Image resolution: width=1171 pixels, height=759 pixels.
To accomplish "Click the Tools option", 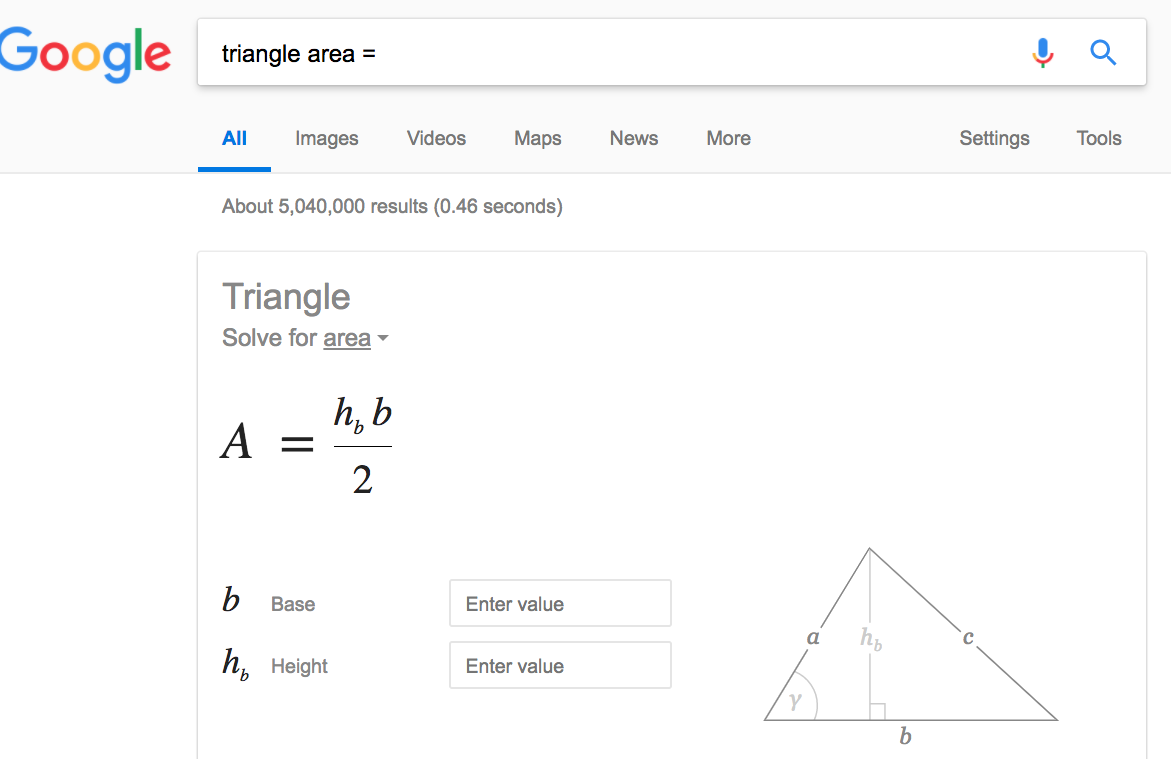I will 1098,138.
